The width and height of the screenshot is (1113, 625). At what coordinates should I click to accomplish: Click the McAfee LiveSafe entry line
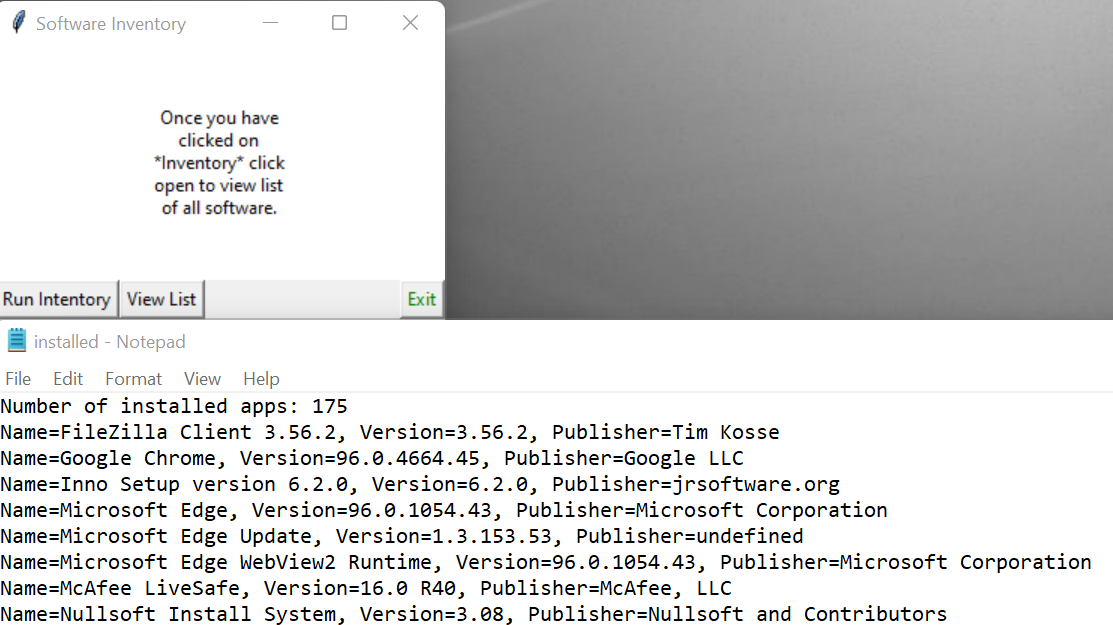365,588
